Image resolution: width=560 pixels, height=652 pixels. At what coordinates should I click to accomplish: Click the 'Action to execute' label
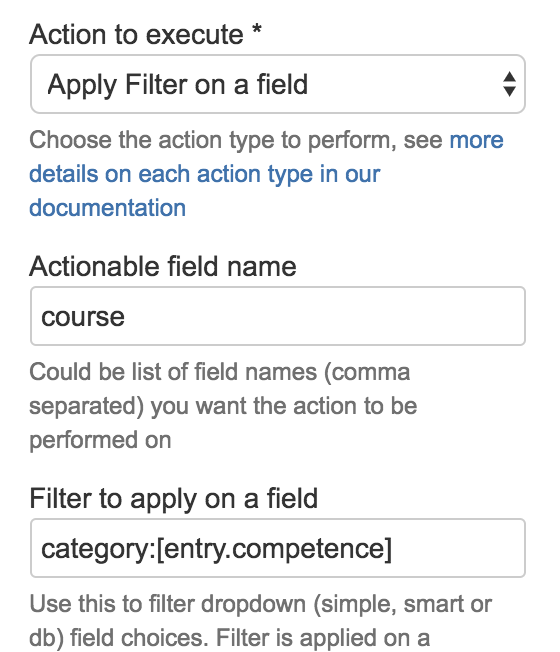136,34
